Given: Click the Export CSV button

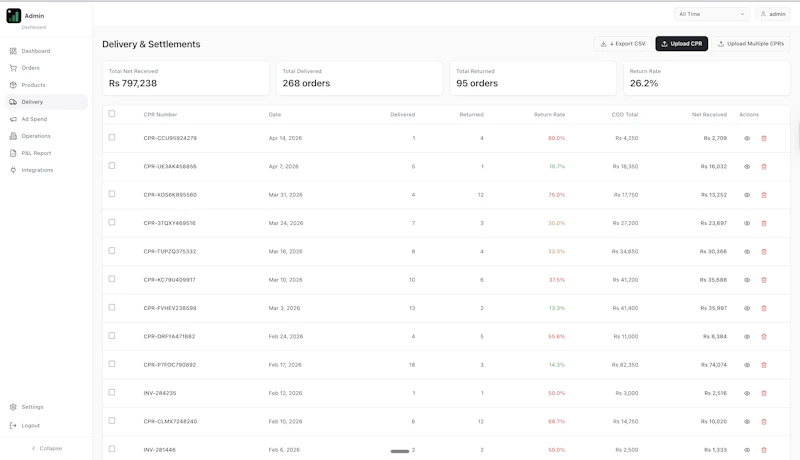Looking at the screenshot, I should [x=623, y=44].
